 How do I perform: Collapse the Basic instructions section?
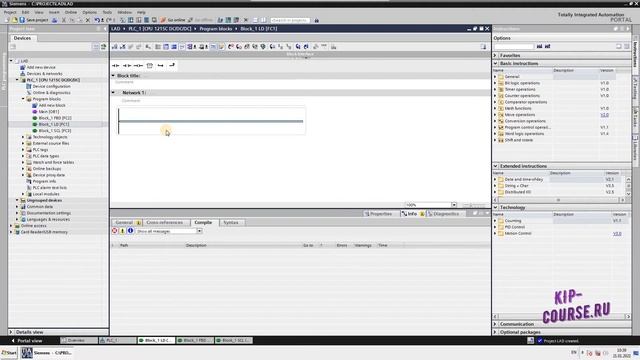click(496, 64)
